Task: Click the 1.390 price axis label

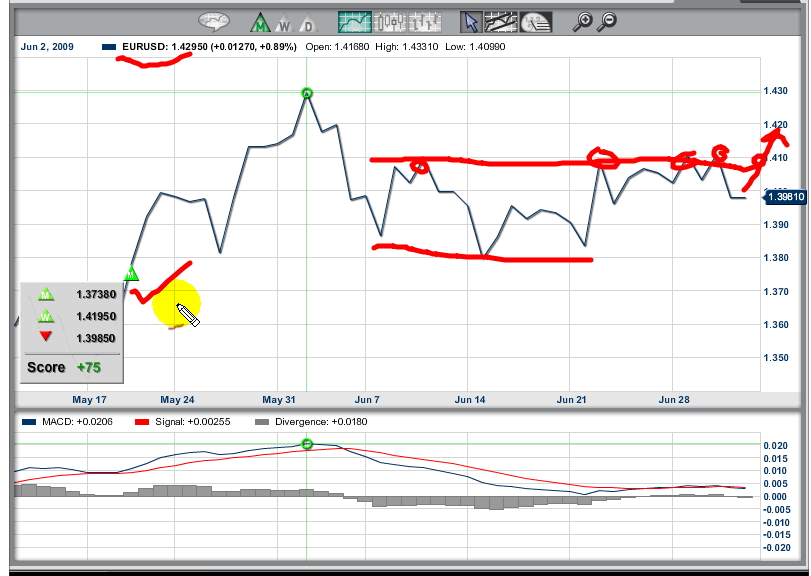Action: tap(776, 225)
